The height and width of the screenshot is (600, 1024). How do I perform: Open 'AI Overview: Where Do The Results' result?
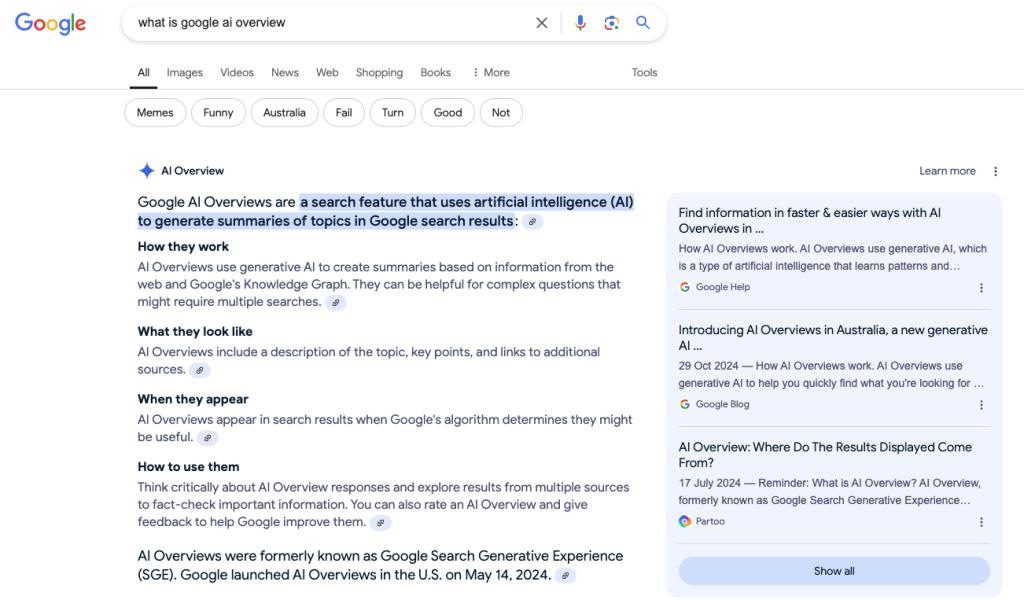click(x=825, y=455)
